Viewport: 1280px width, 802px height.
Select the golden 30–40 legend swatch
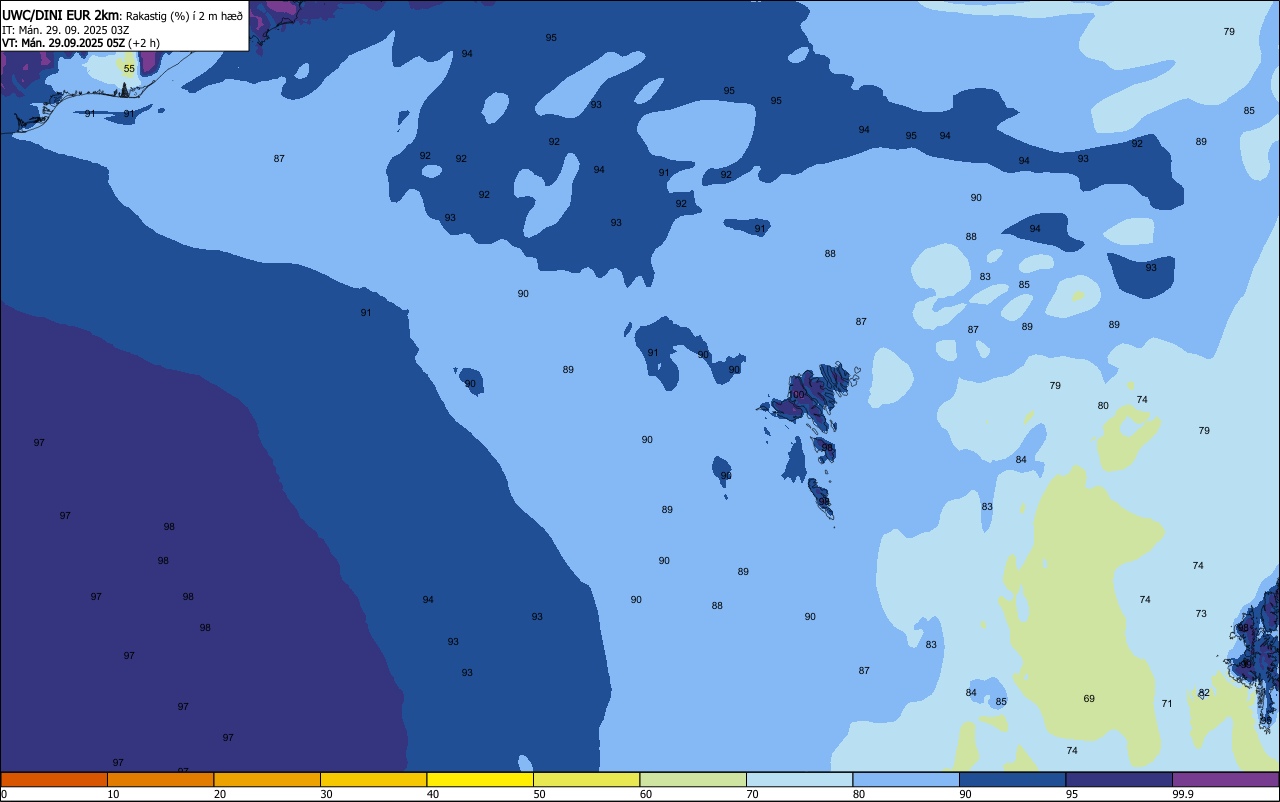pos(373,779)
